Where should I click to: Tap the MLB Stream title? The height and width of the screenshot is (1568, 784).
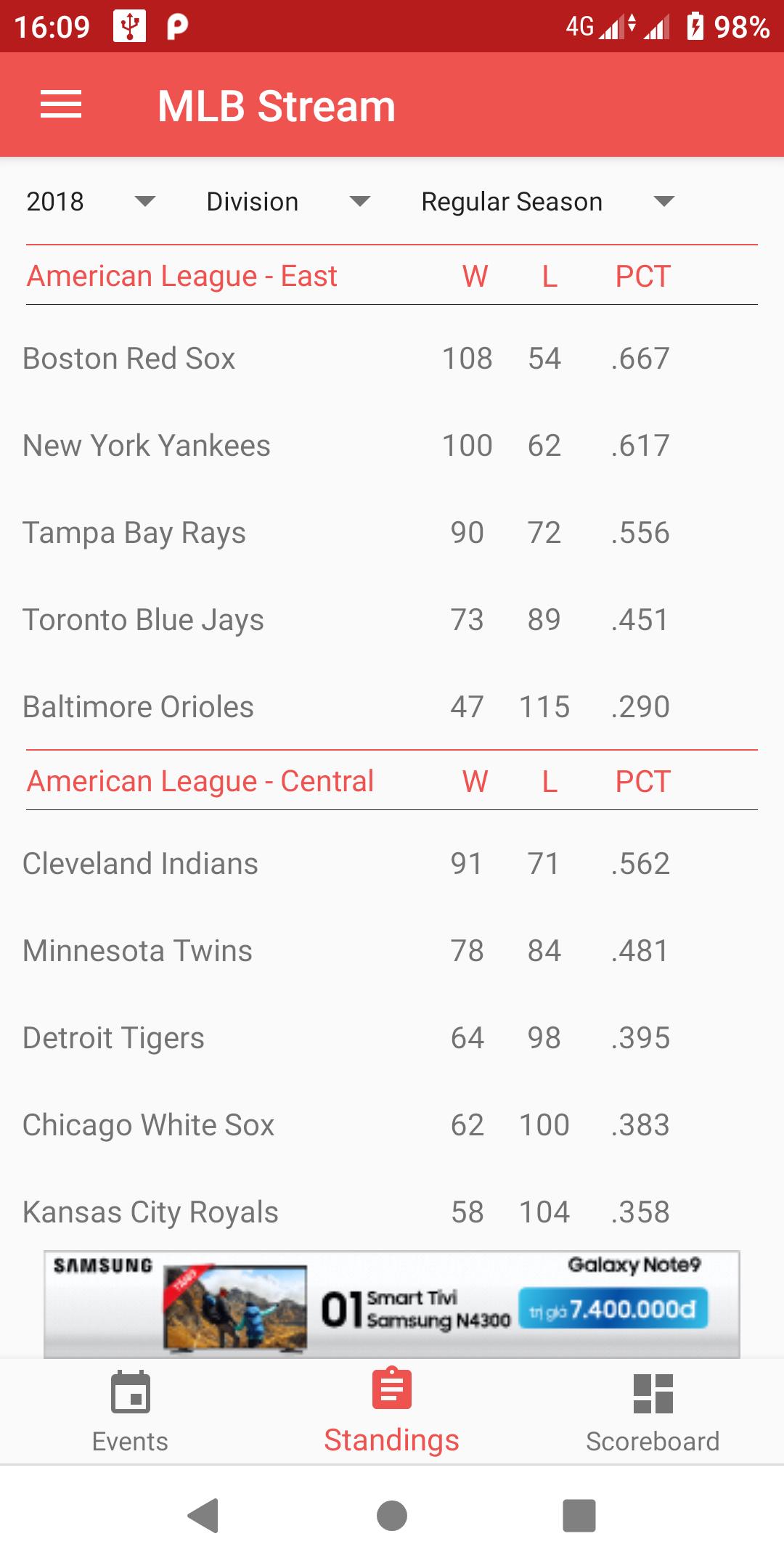coord(277,106)
